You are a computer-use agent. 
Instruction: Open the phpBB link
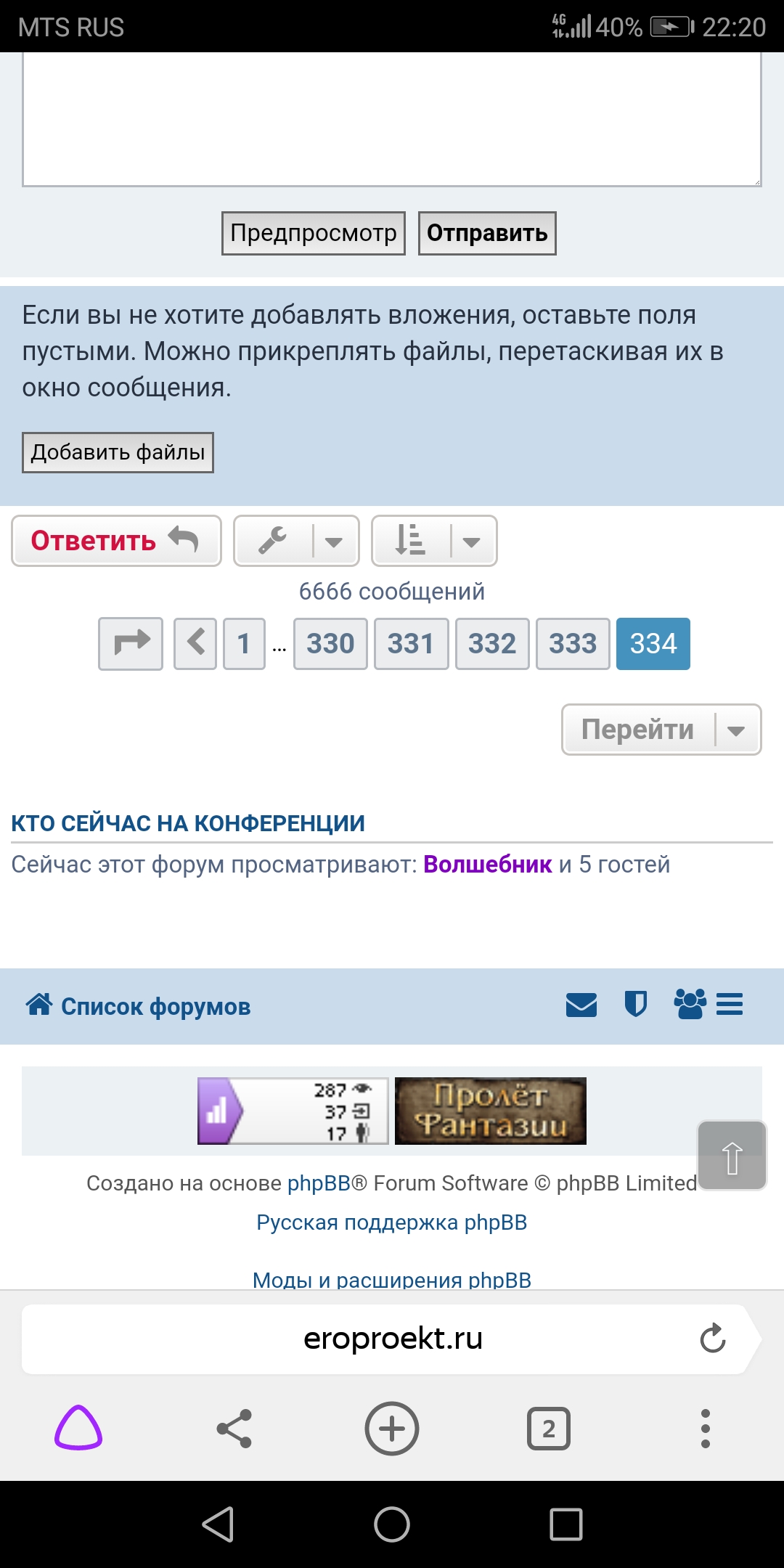(x=319, y=1183)
